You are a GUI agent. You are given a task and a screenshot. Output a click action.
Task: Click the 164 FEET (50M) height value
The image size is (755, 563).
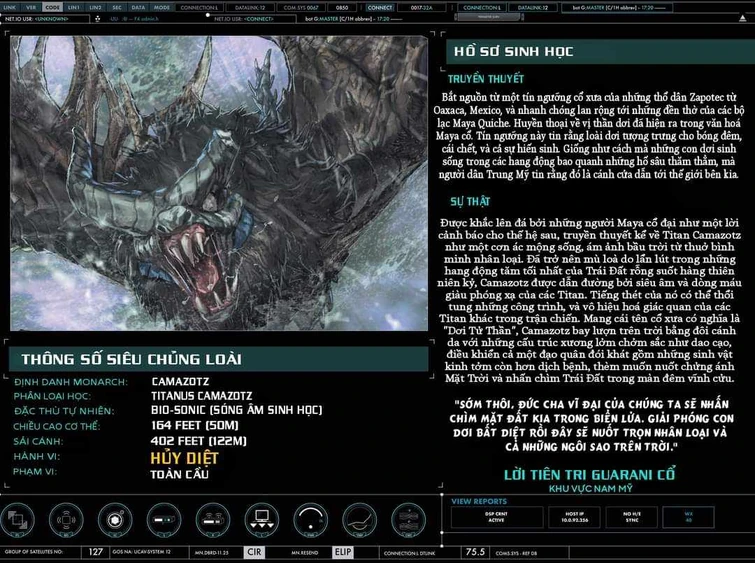(195, 425)
